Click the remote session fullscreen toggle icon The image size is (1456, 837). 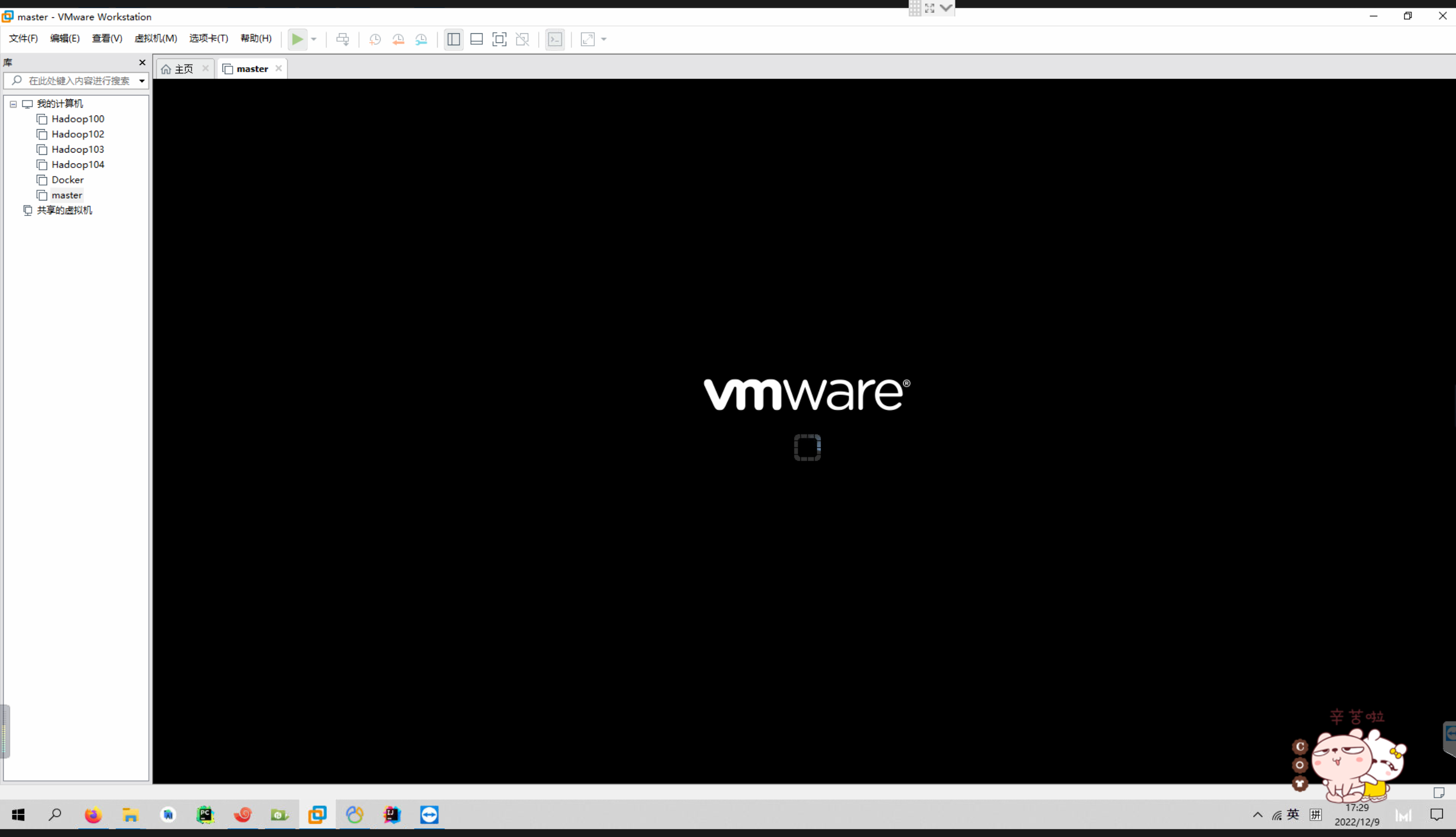[930, 8]
